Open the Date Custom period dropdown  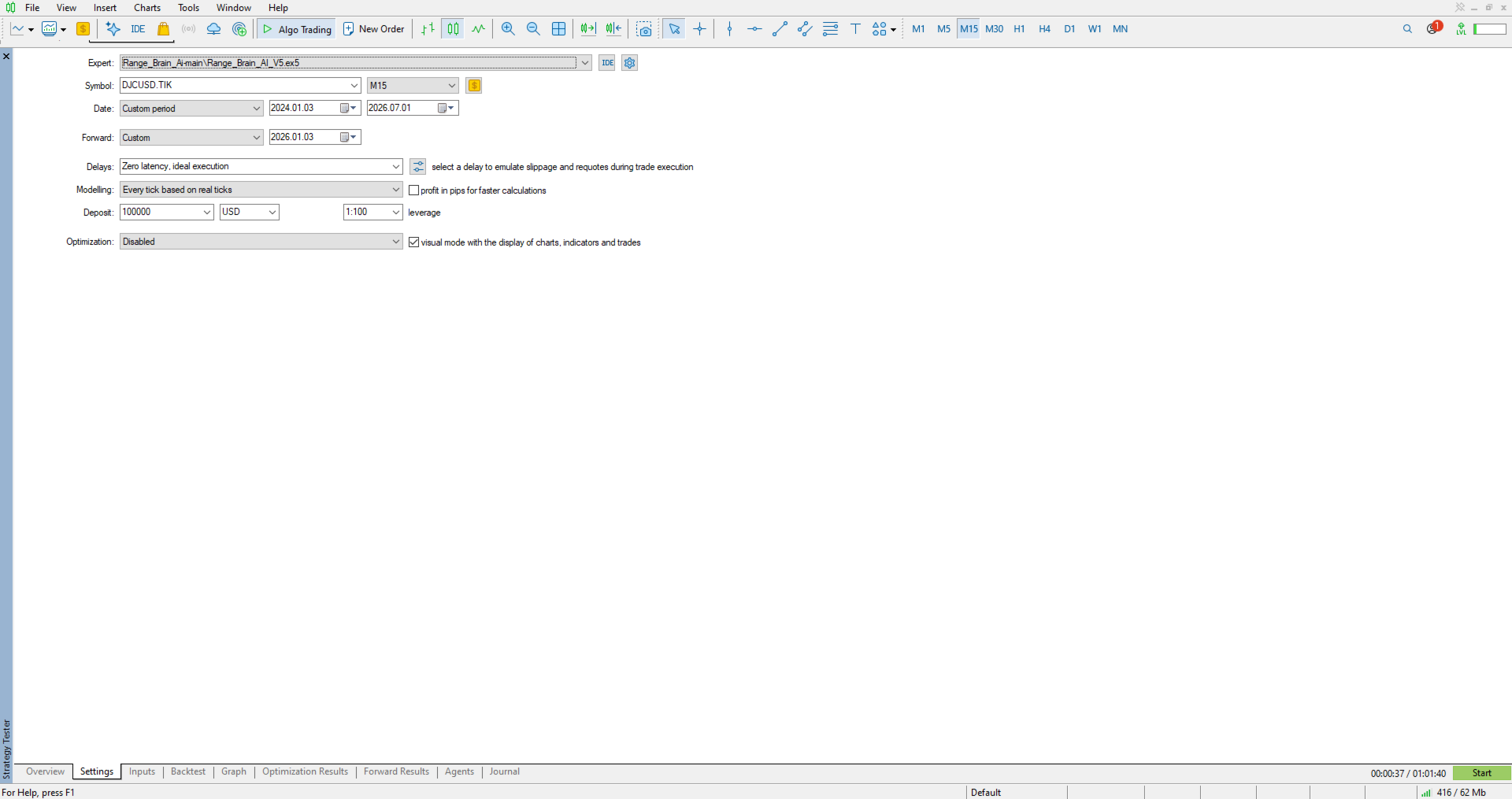tap(191, 109)
